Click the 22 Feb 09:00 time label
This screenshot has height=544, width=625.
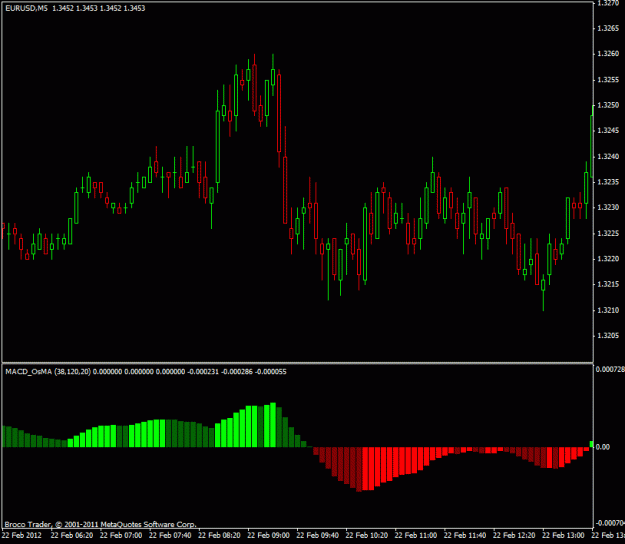[269, 535]
